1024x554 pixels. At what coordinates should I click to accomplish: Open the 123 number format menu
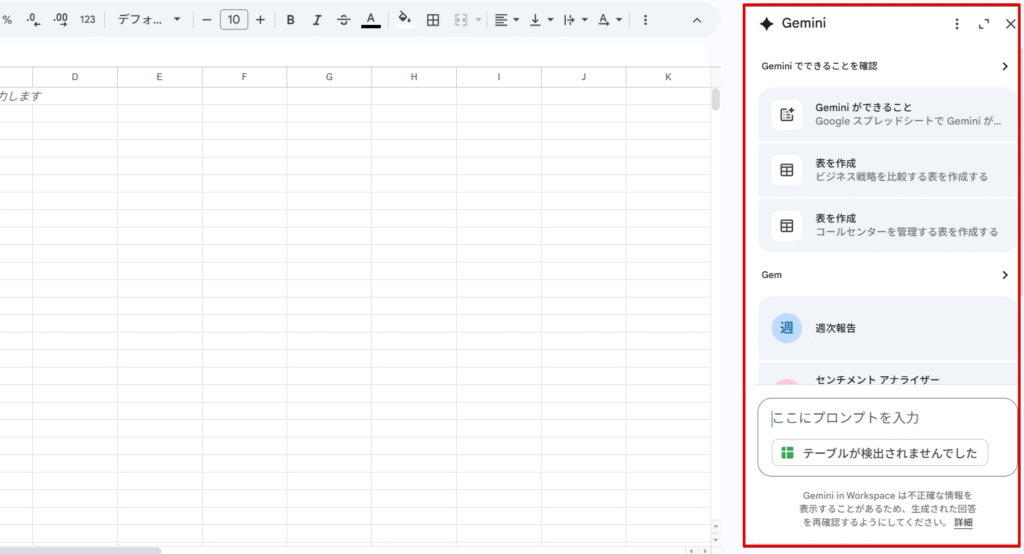pos(88,20)
